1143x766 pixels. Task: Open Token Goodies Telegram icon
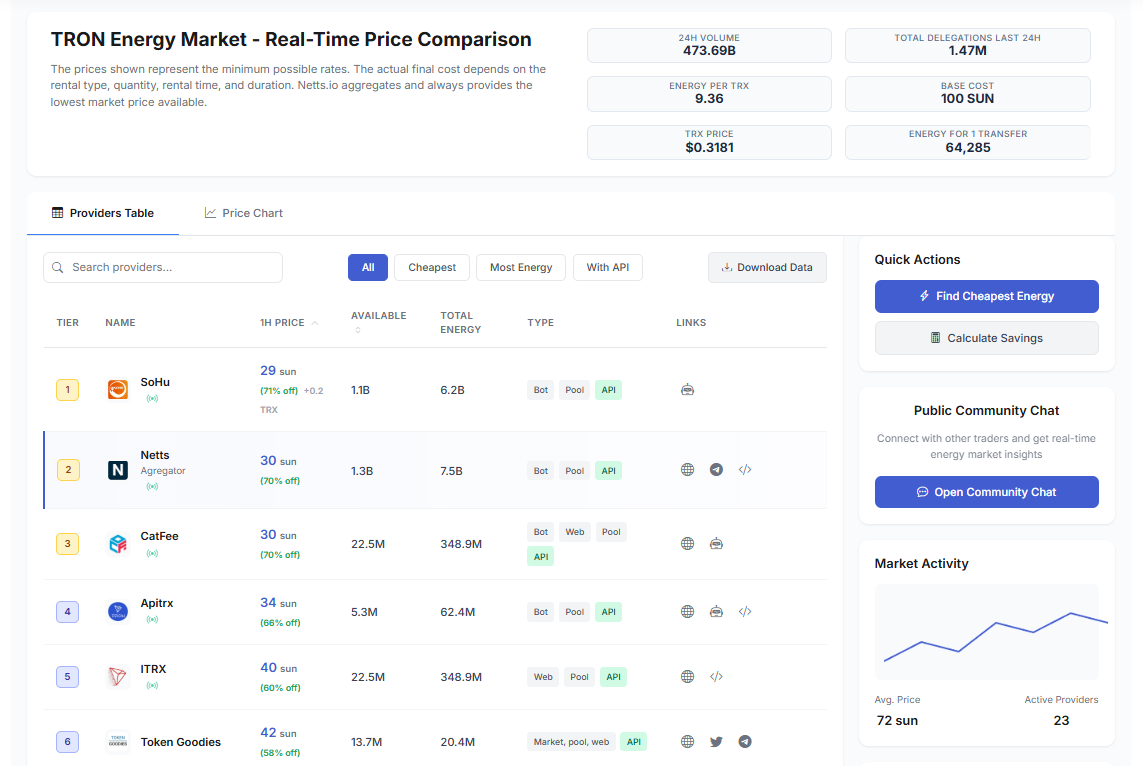click(x=745, y=742)
